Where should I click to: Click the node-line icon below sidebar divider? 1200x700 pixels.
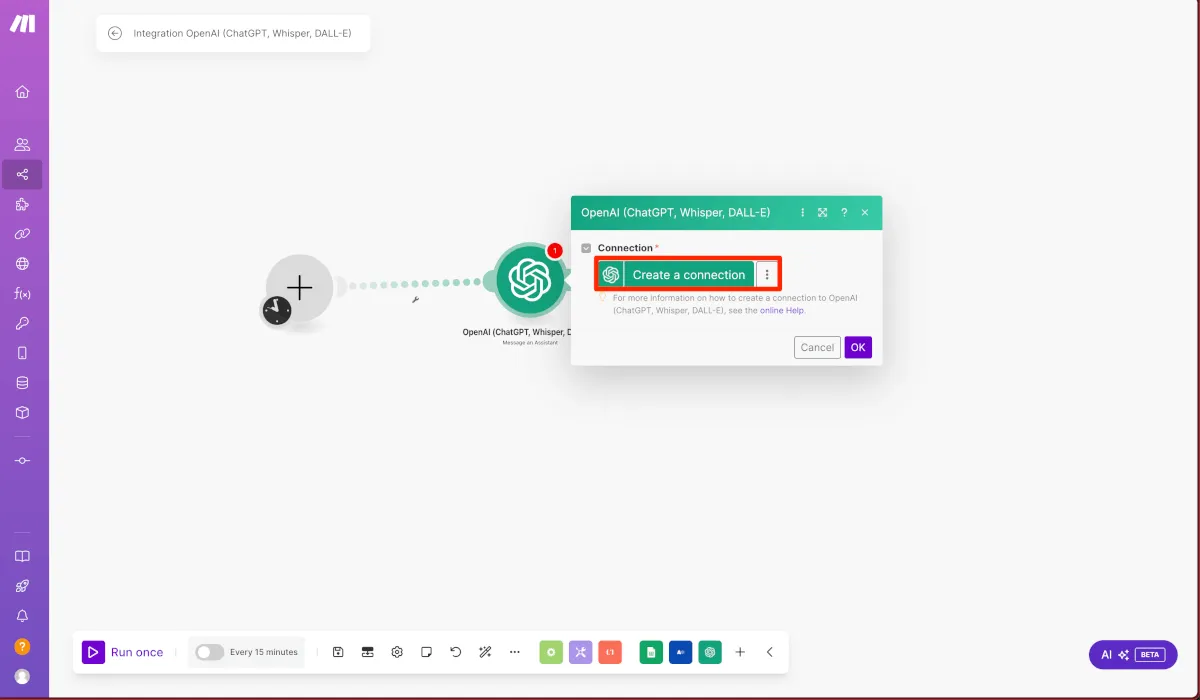22,460
